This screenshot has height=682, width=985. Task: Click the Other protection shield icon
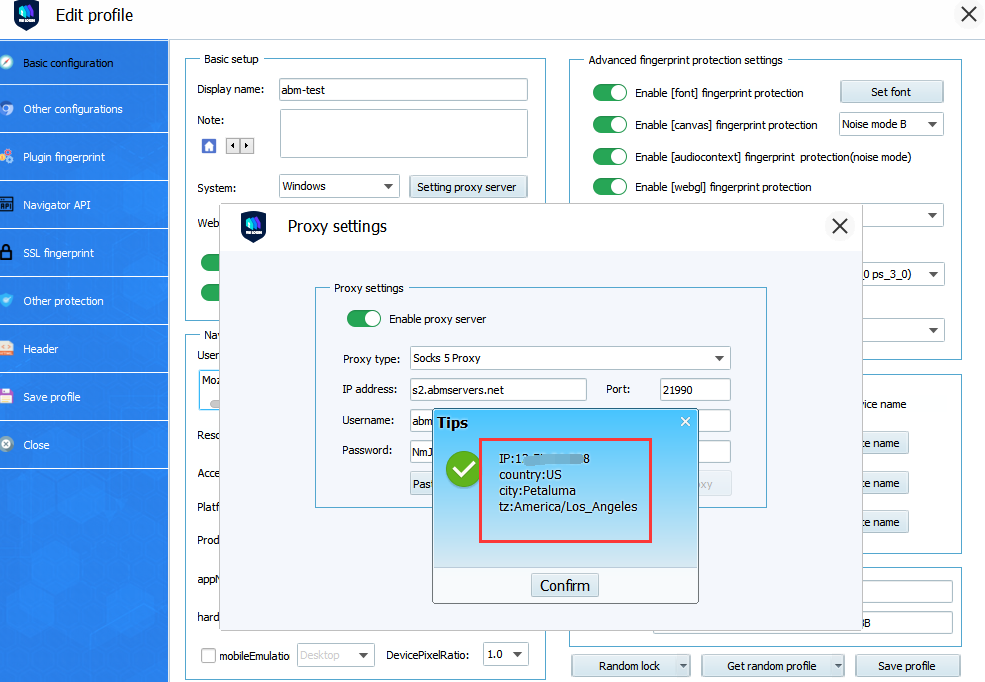coord(7,301)
